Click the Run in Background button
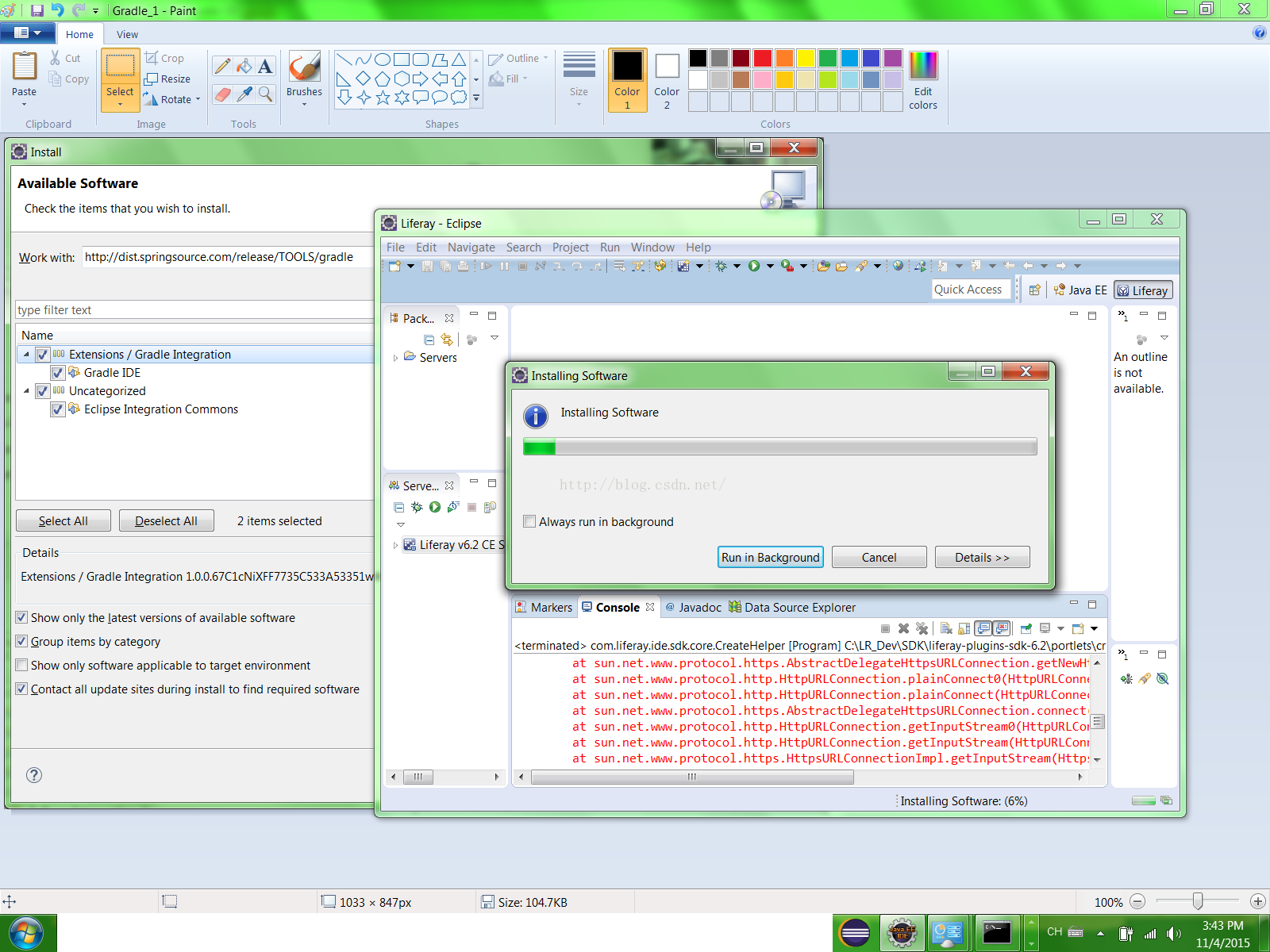 [x=770, y=558]
